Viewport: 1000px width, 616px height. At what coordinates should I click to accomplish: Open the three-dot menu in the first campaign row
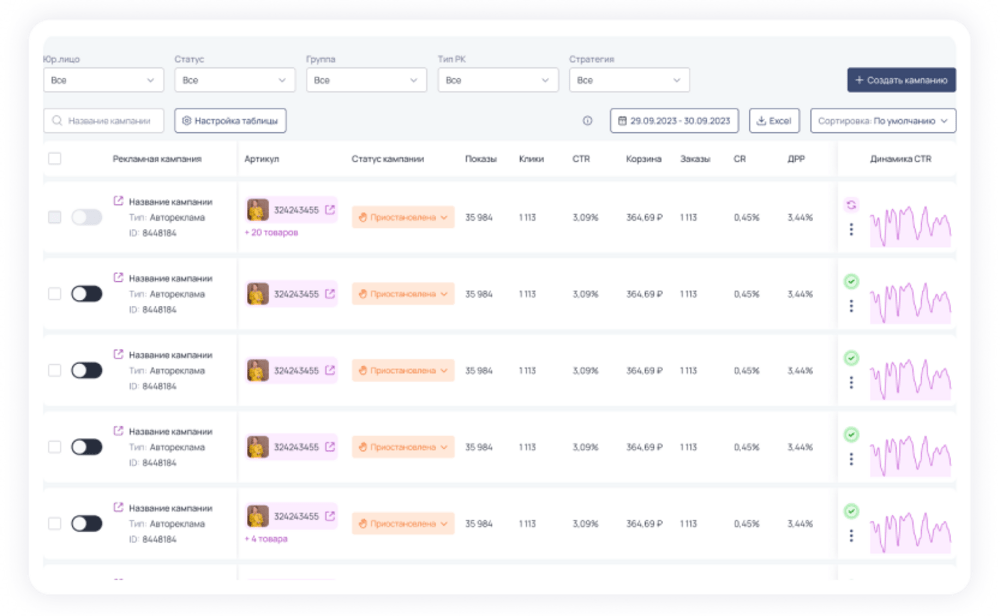(851, 230)
